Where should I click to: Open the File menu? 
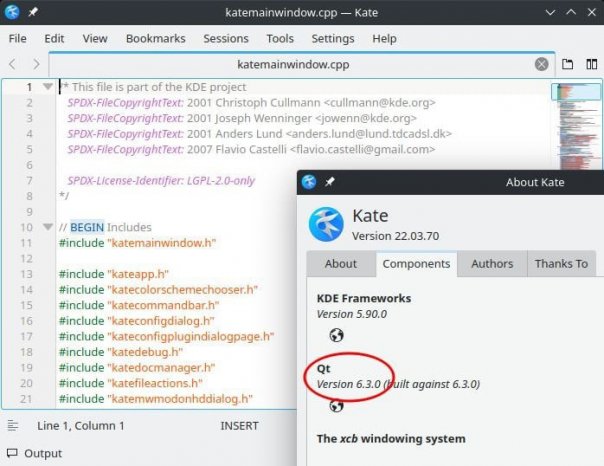pos(17,39)
